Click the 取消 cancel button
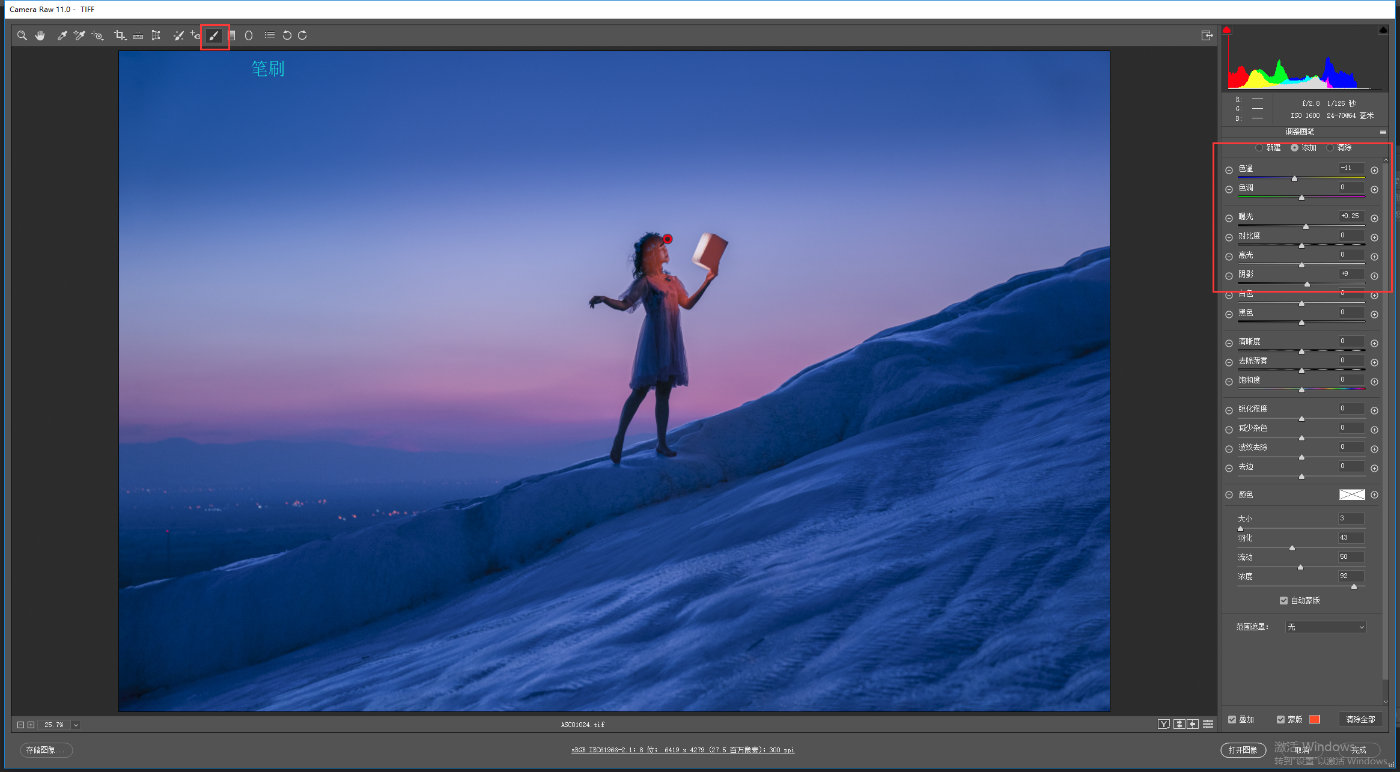The image size is (1400, 772). tap(1302, 750)
